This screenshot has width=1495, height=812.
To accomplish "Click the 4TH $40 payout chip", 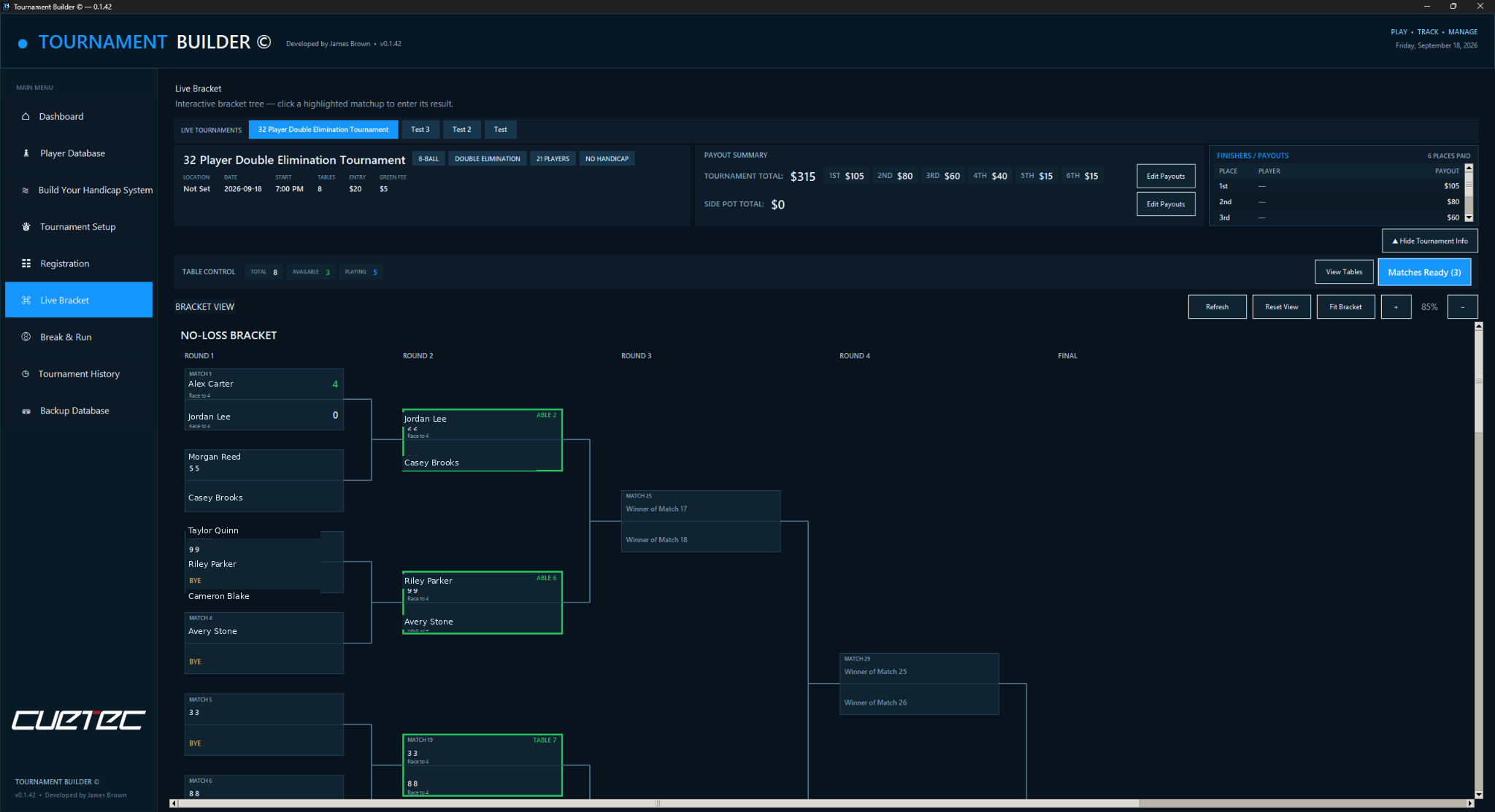I will 990,176.
